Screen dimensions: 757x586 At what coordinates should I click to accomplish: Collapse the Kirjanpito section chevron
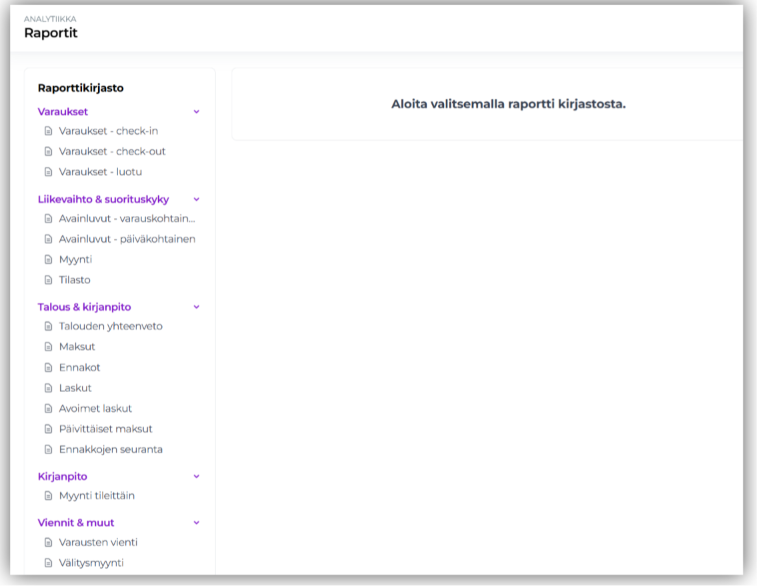click(x=196, y=476)
